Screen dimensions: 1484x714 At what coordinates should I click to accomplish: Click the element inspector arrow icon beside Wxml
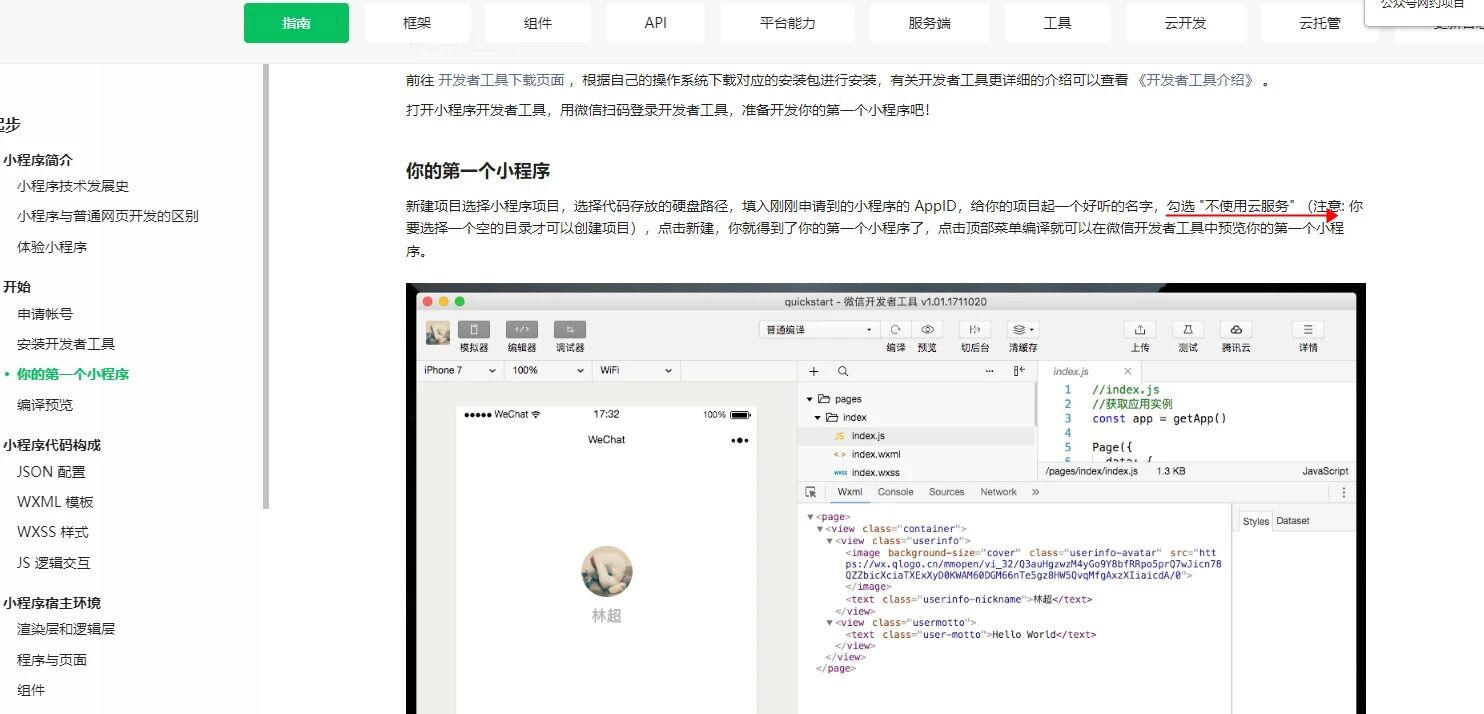811,492
